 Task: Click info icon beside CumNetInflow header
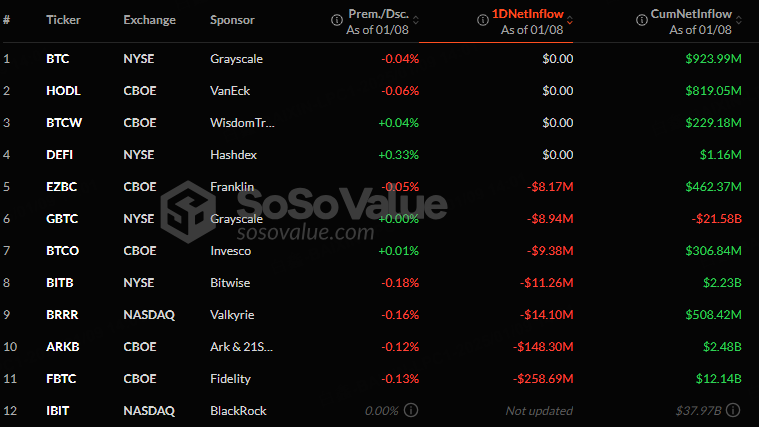641,20
